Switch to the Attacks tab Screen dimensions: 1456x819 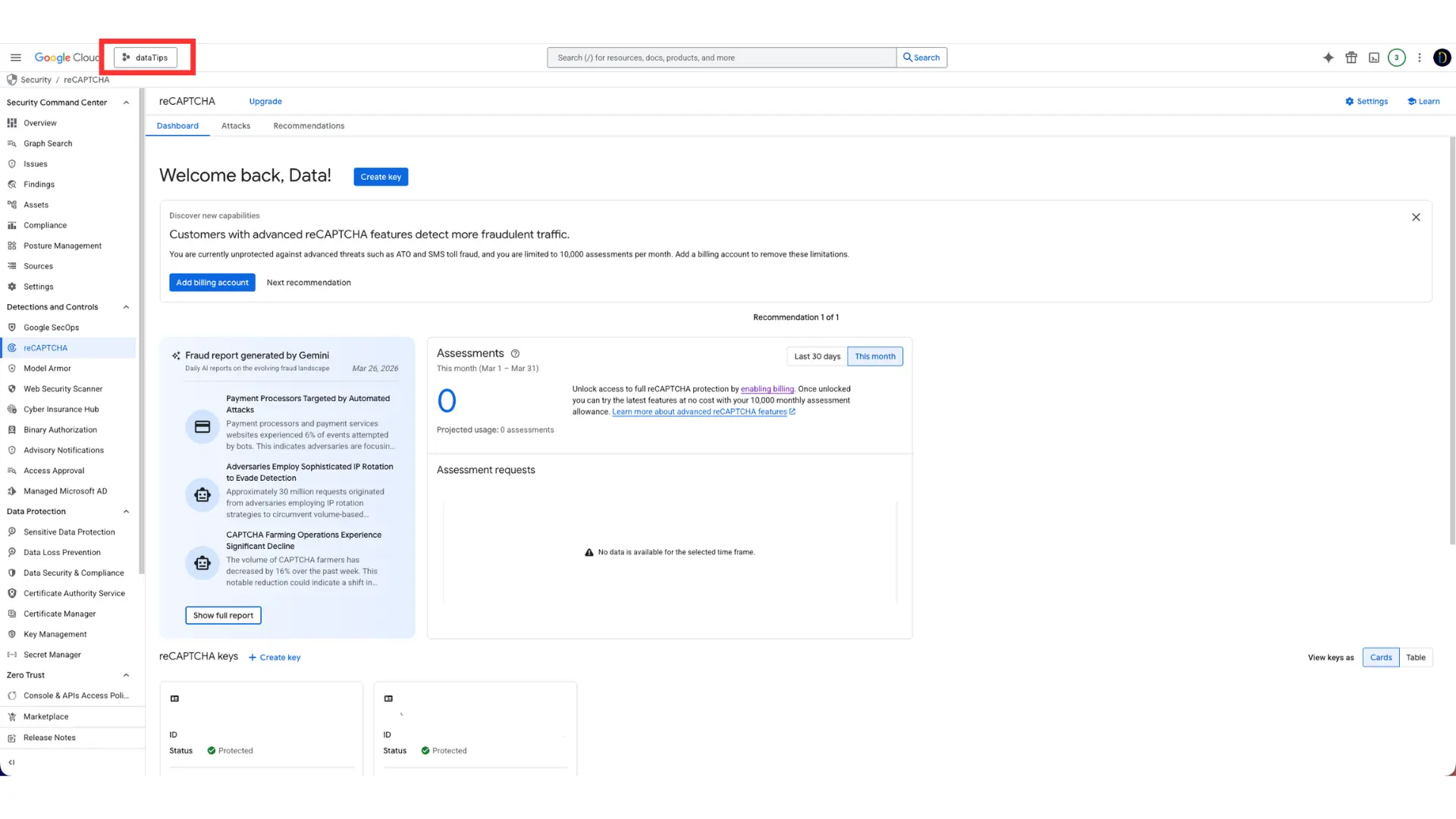(x=236, y=126)
